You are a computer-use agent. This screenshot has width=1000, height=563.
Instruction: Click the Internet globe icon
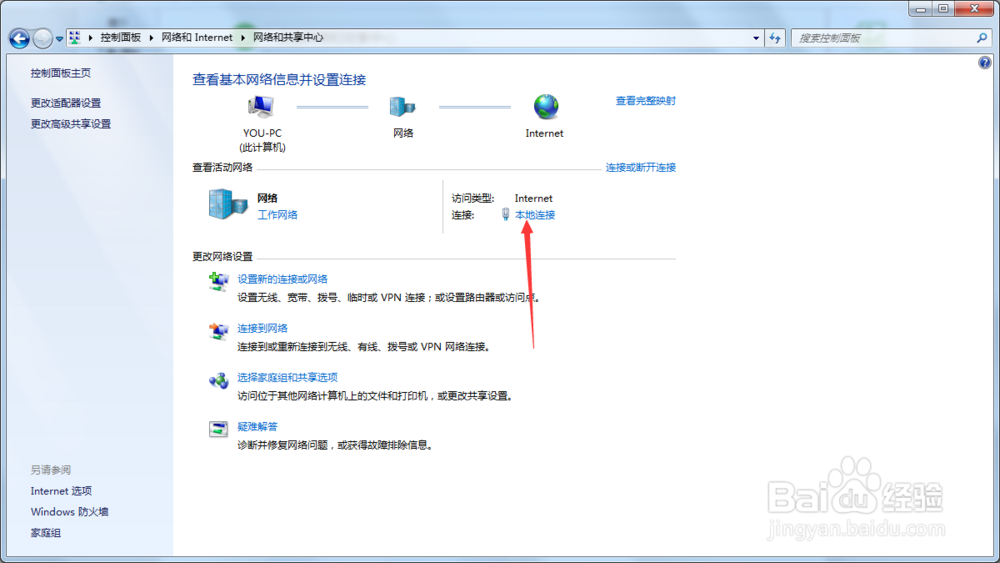point(546,106)
